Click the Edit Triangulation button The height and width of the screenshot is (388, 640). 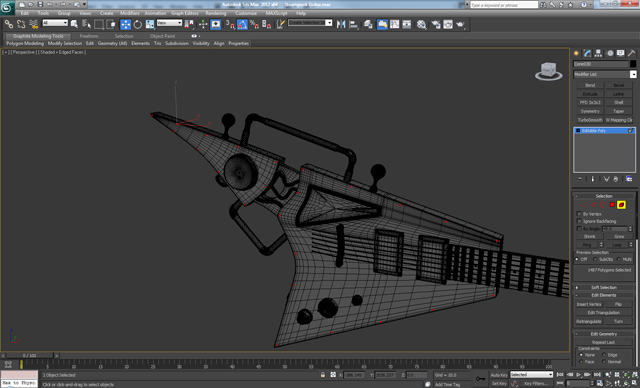[x=604, y=313]
